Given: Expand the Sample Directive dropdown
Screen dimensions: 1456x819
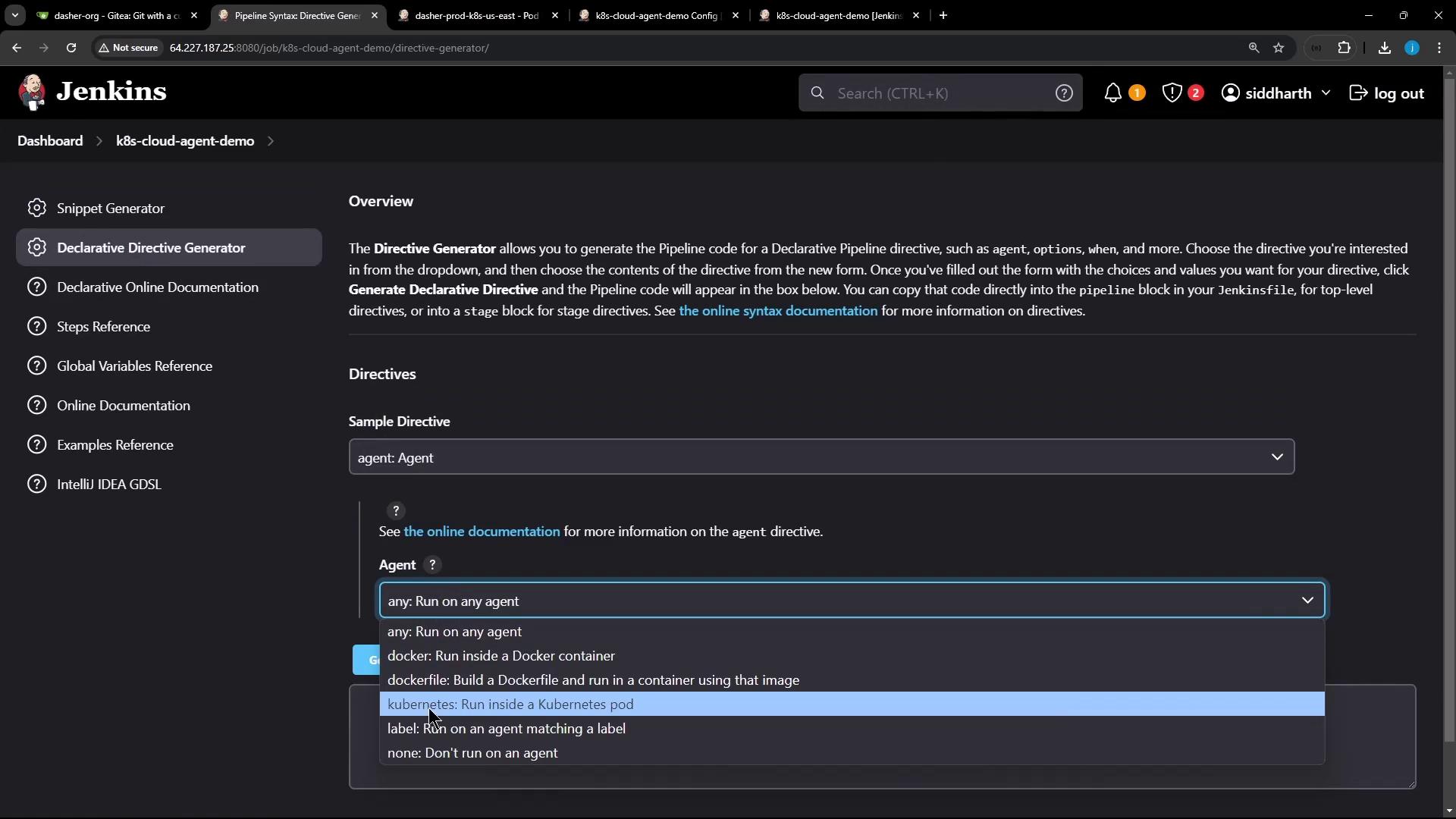Looking at the screenshot, I should [821, 457].
